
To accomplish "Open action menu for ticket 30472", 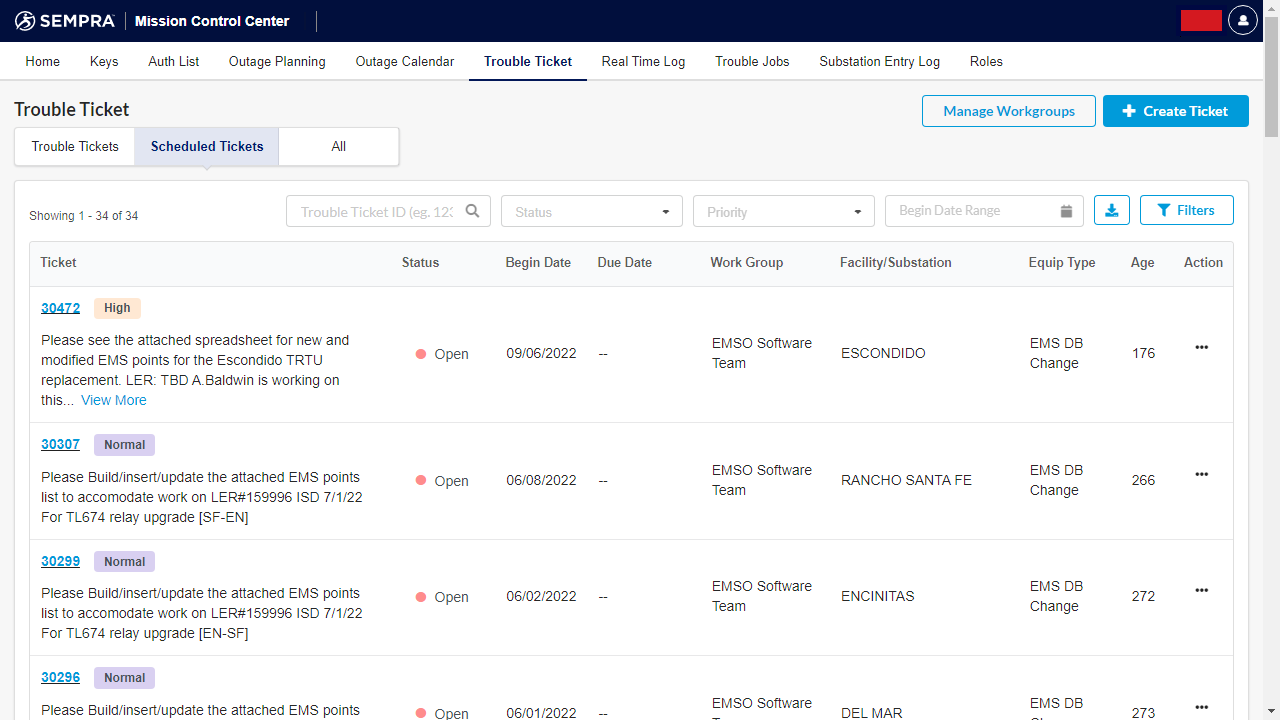I will point(1201,347).
